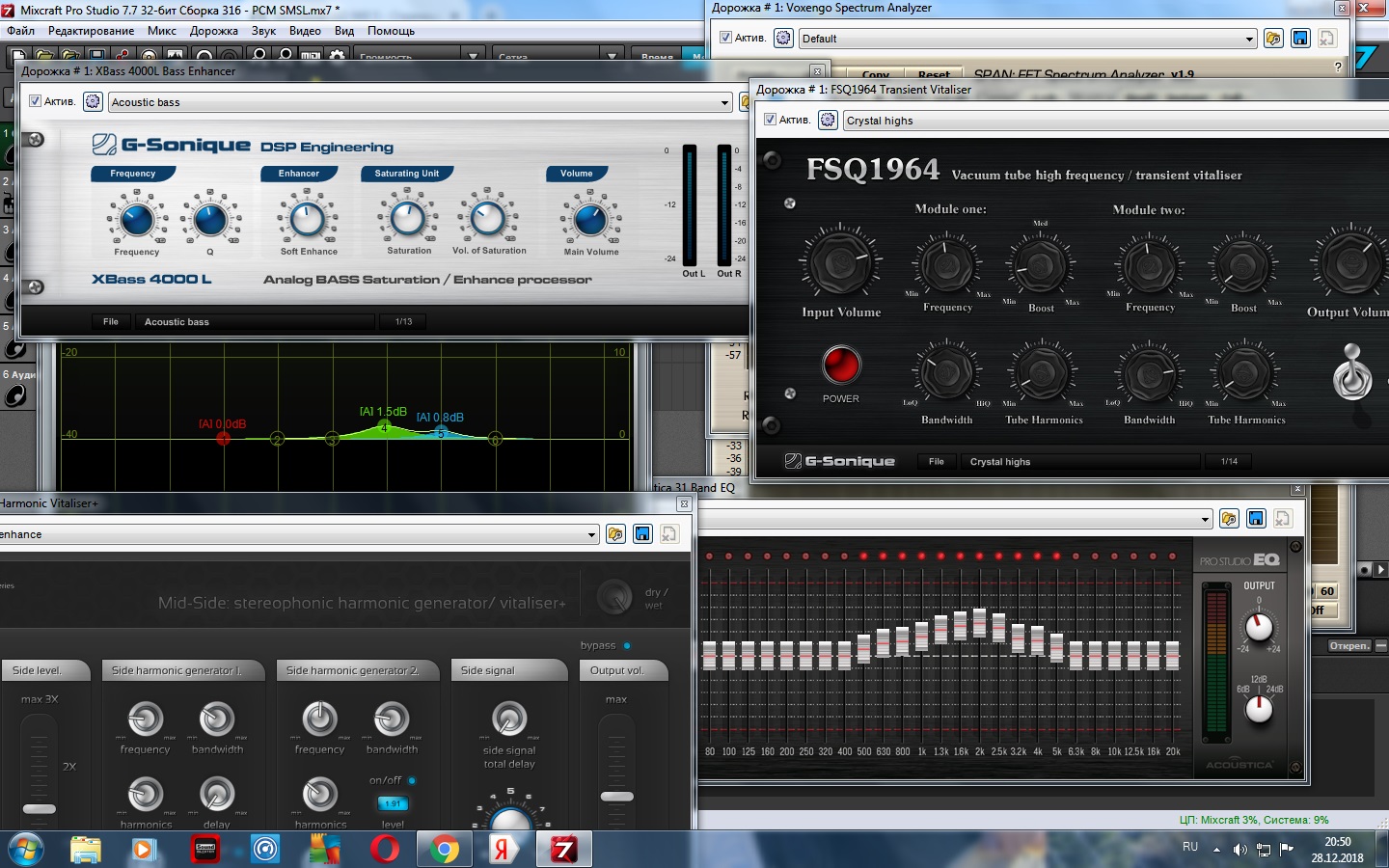
Task: Click the Q knob in XBass 4000L
Action: pos(210,219)
